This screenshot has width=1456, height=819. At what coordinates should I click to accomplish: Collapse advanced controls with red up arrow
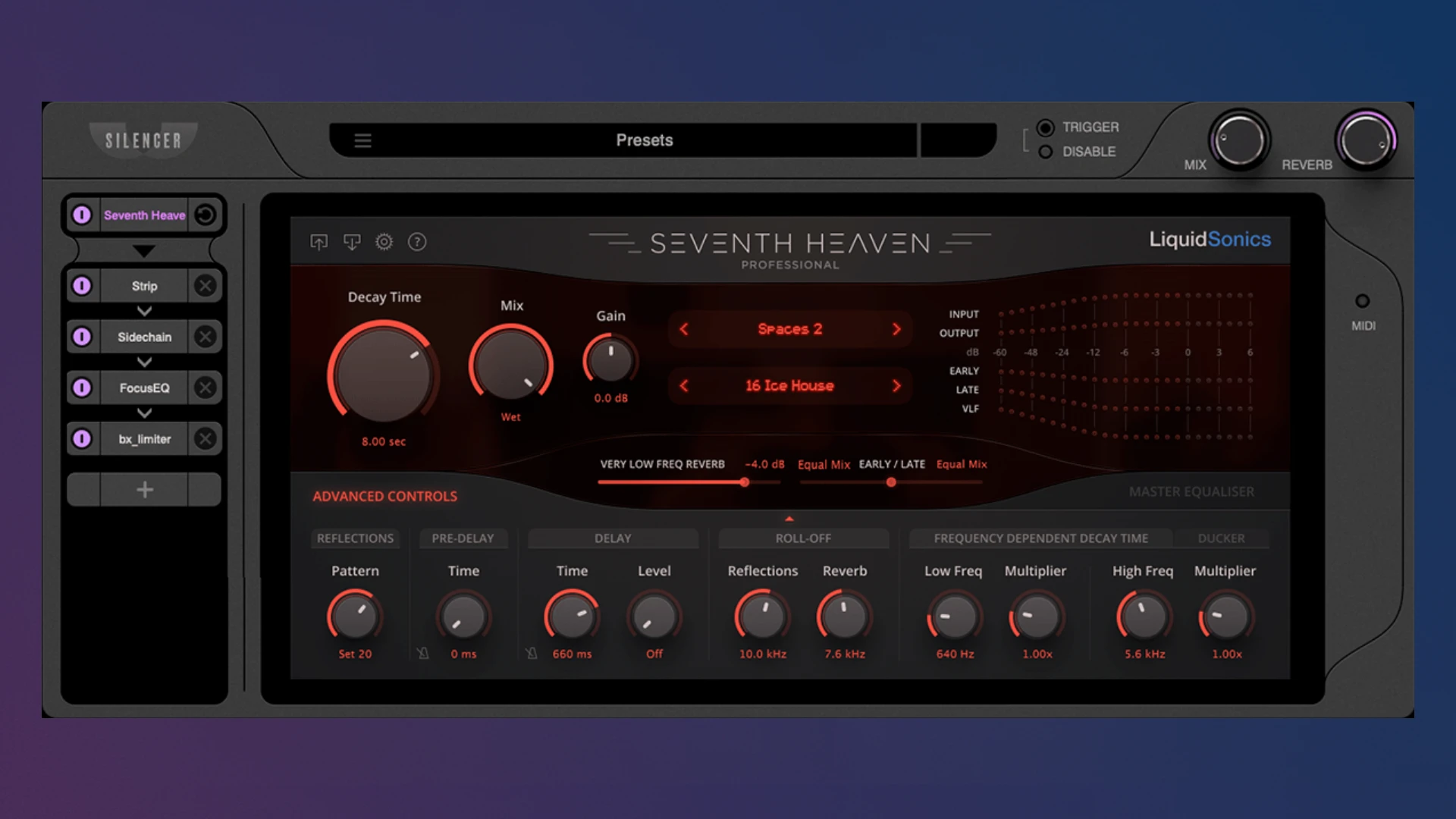pos(789,519)
